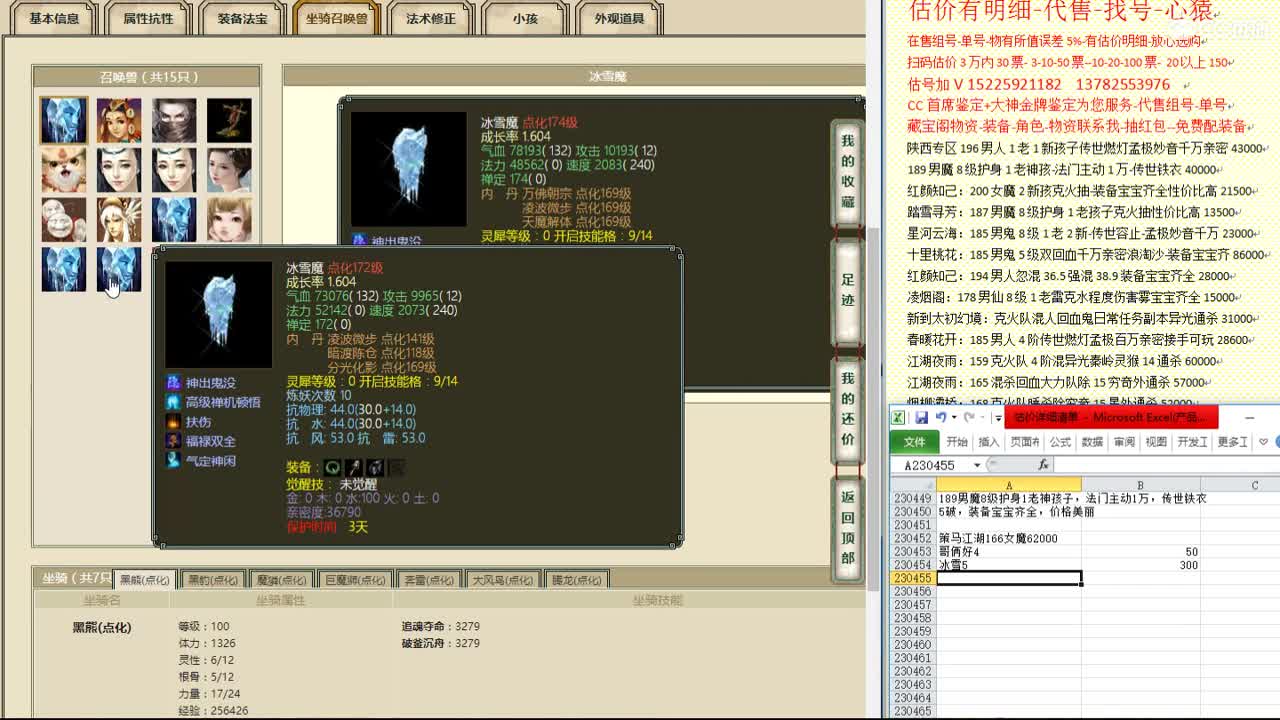Click the second equipment slot icon

354,467
